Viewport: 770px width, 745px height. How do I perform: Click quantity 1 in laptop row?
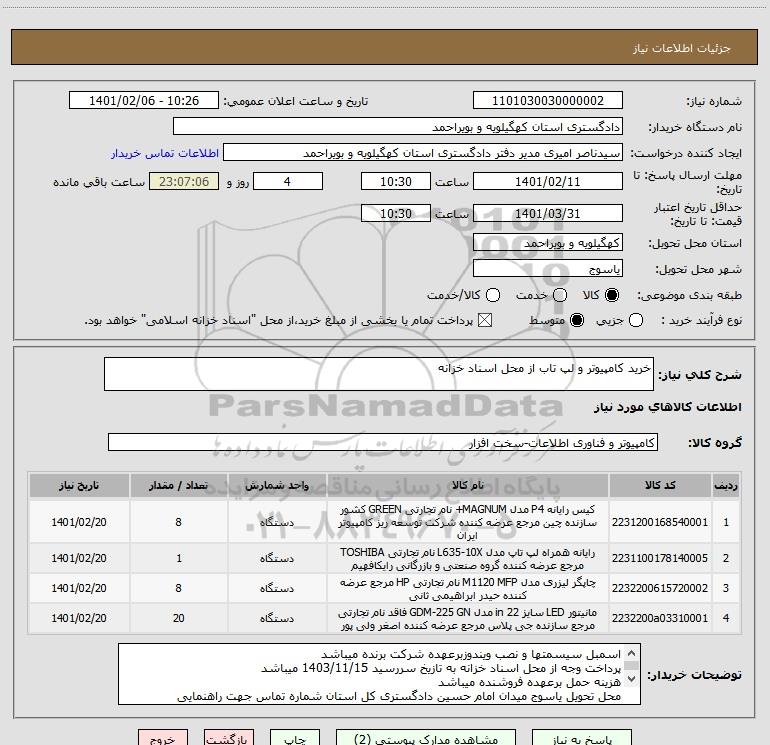[179, 558]
